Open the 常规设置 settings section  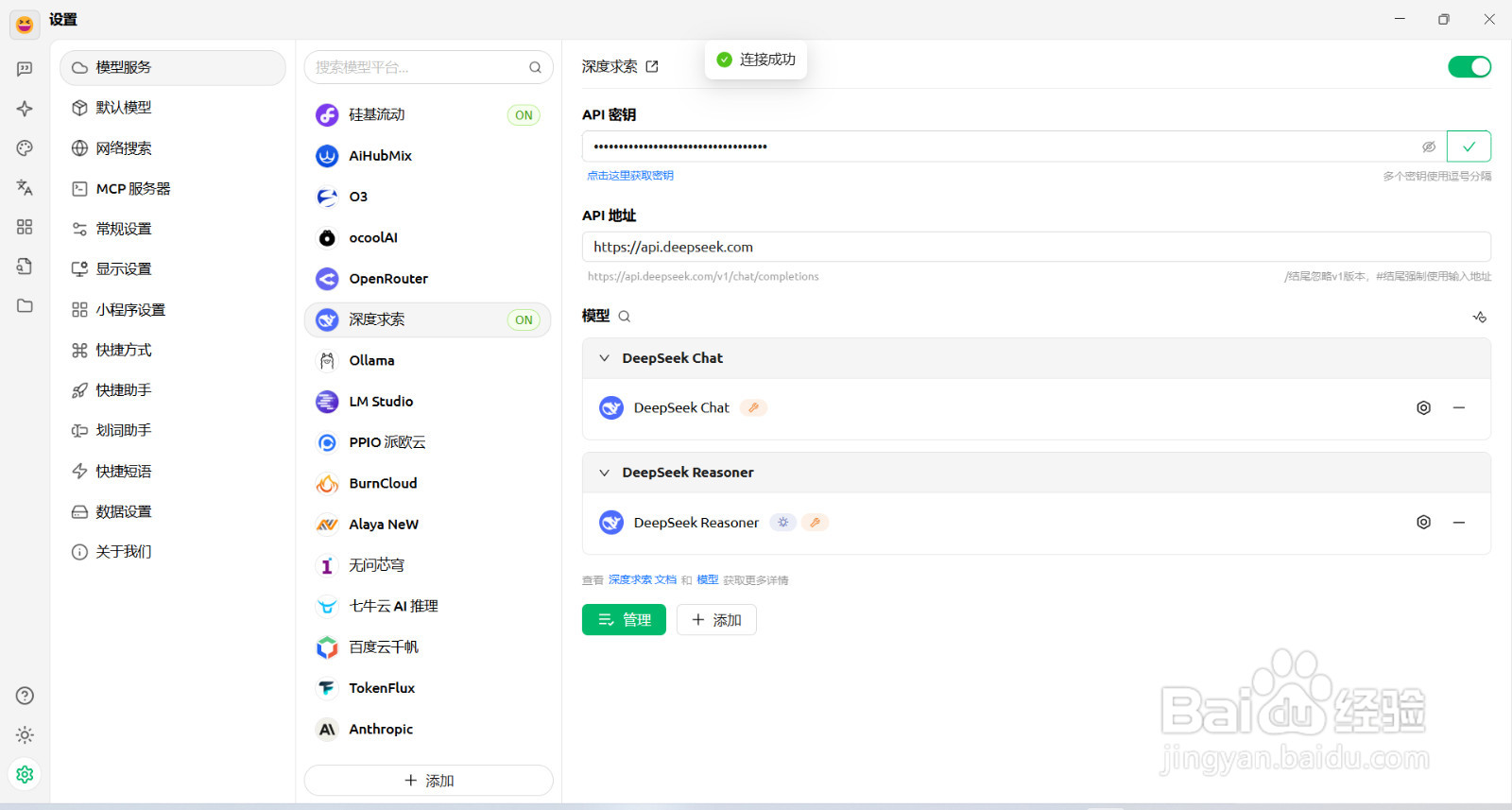coord(173,229)
